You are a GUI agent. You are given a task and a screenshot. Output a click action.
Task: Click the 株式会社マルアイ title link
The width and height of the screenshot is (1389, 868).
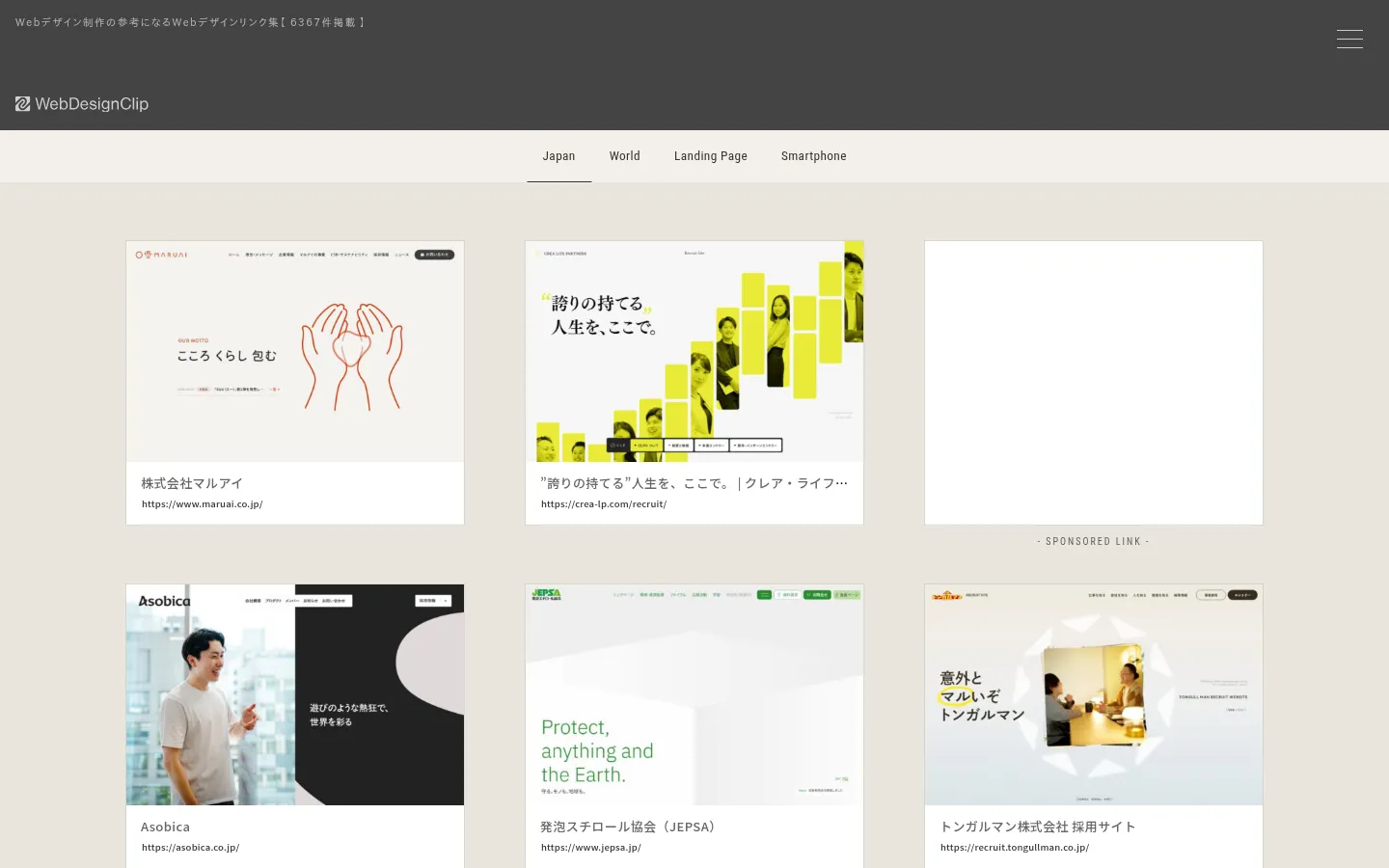point(192,483)
